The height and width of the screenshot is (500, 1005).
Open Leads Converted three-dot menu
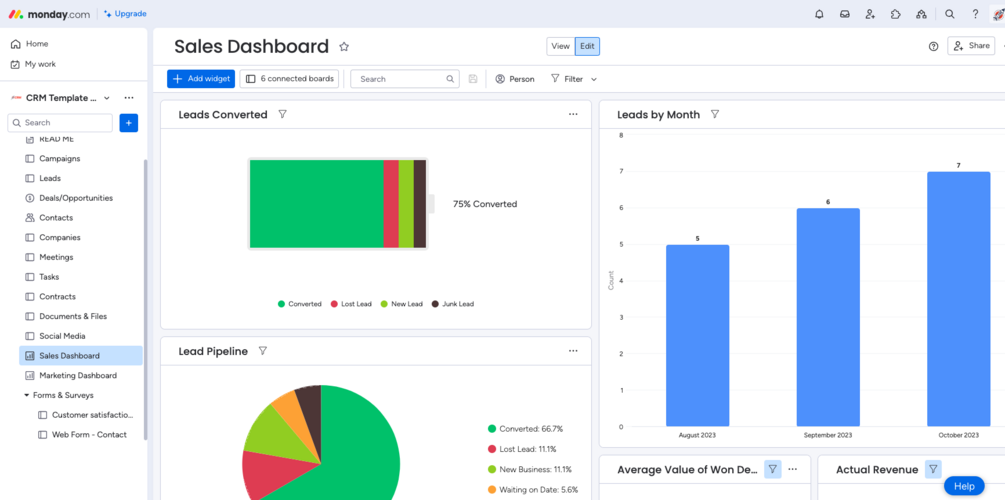point(573,114)
